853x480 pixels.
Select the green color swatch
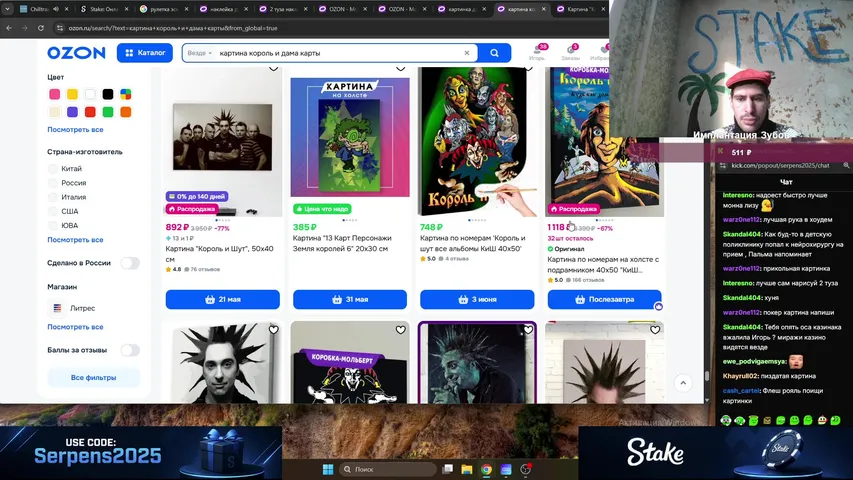point(108,112)
